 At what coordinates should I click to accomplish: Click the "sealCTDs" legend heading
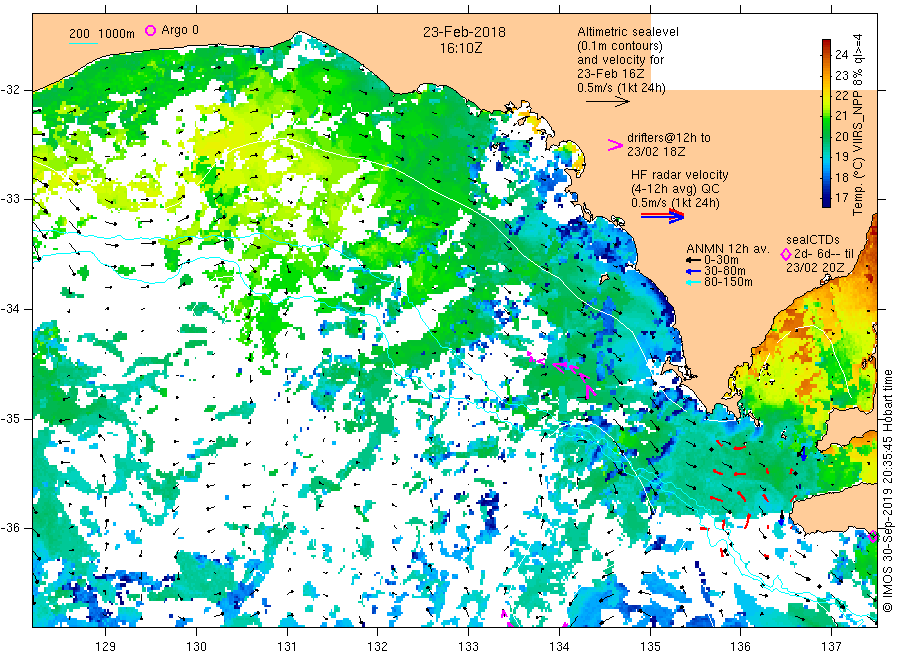[x=813, y=240]
